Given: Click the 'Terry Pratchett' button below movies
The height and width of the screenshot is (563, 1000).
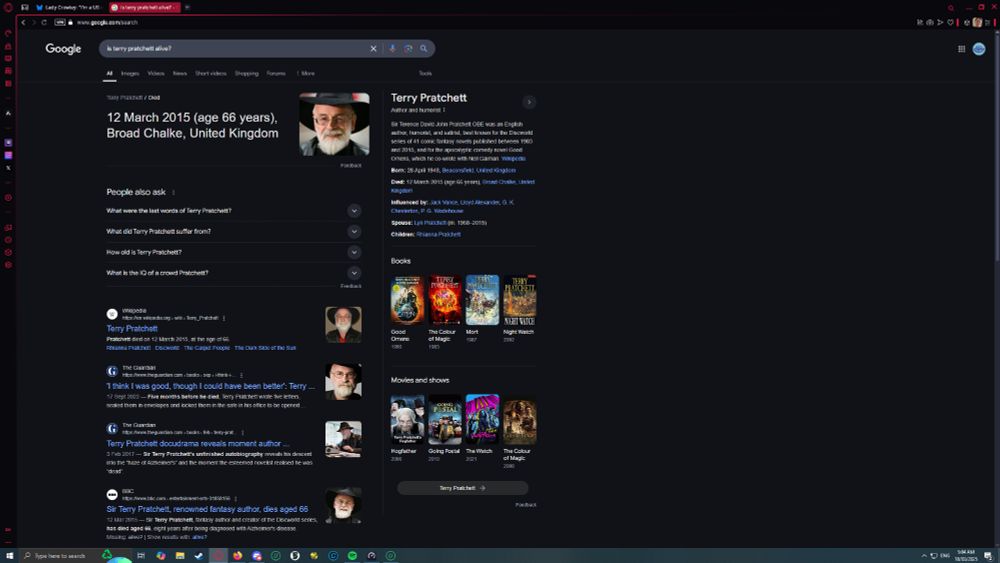Looking at the screenshot, I should click(463, 488).
